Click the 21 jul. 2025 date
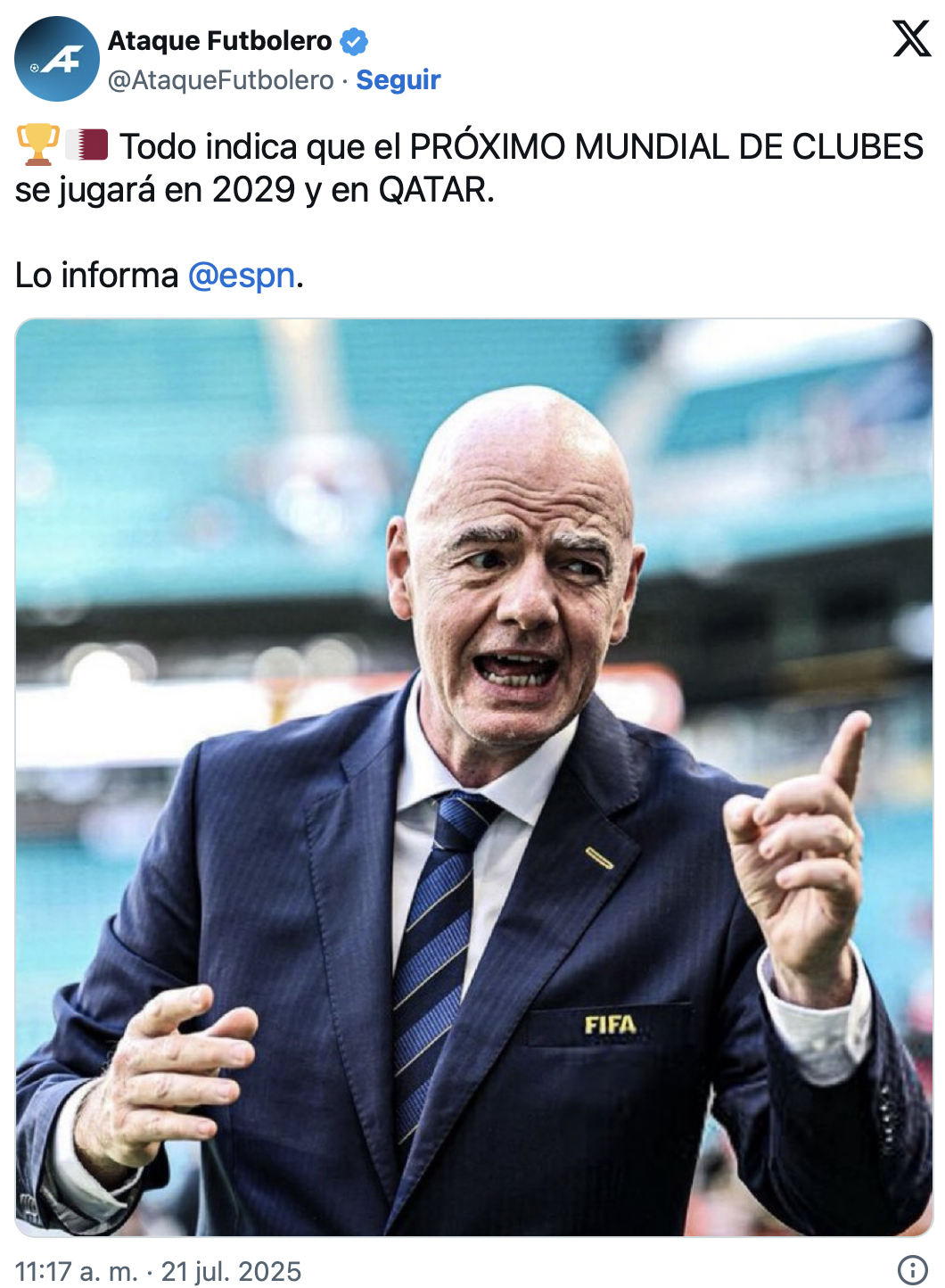945x1288 pixels. tap(231, 1271)
